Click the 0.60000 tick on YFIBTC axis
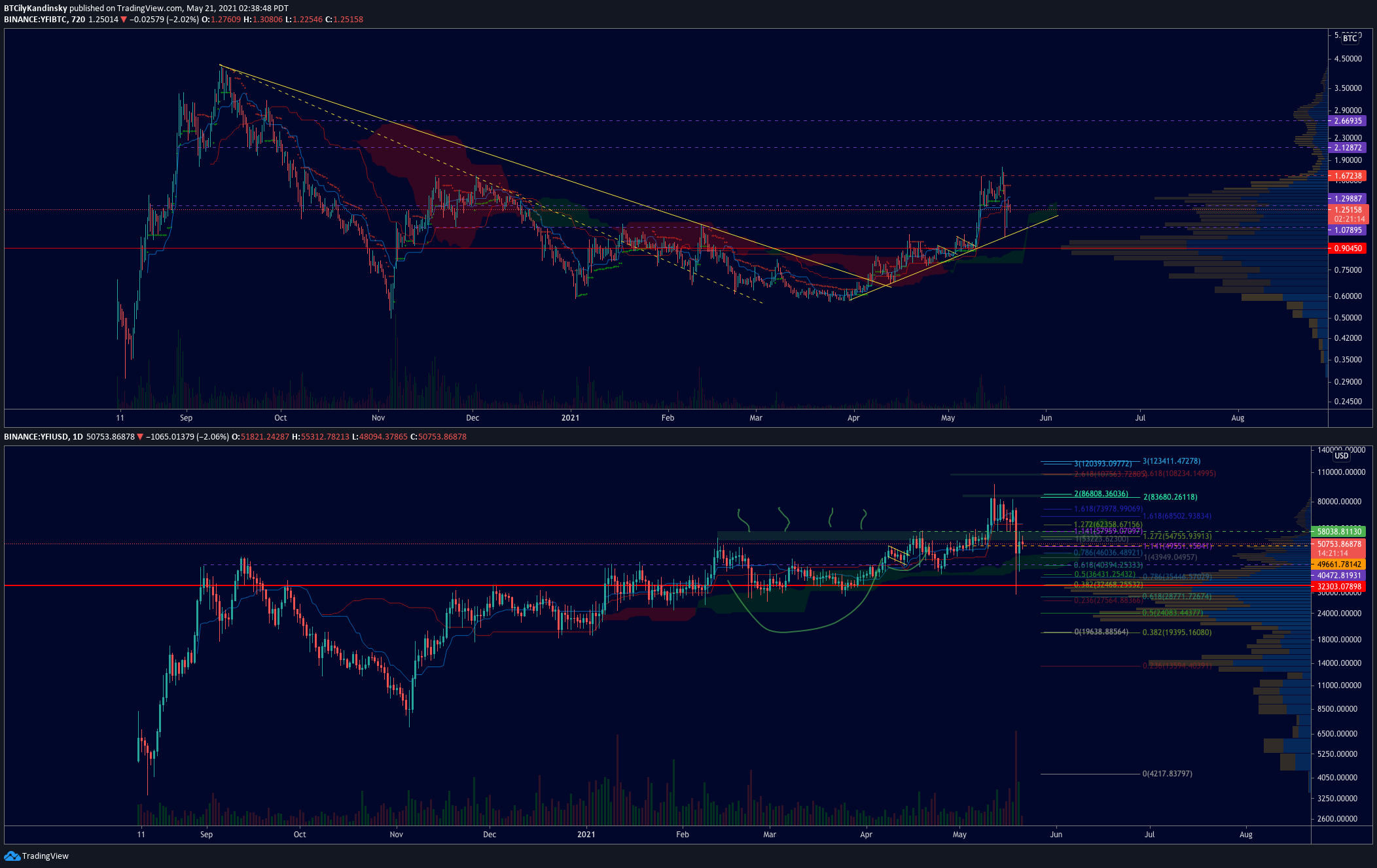The height and width of the screenshot is (868, 1377). [1348, 296]
